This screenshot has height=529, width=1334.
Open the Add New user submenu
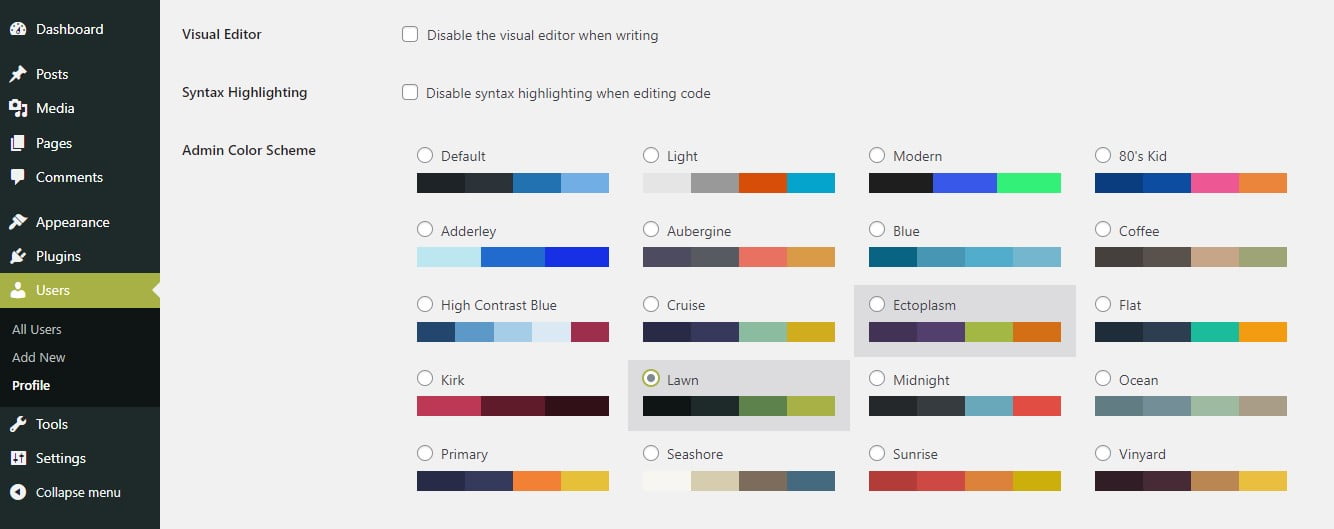click(x=39, y=357)
